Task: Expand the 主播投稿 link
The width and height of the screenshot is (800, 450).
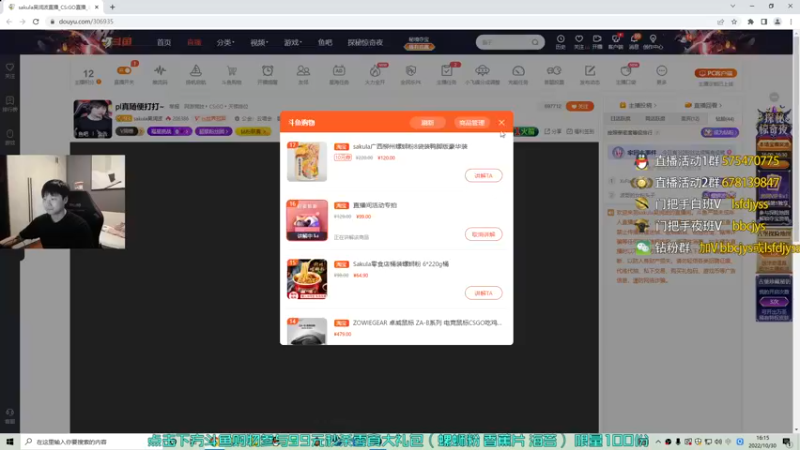Action: [638, 105]
